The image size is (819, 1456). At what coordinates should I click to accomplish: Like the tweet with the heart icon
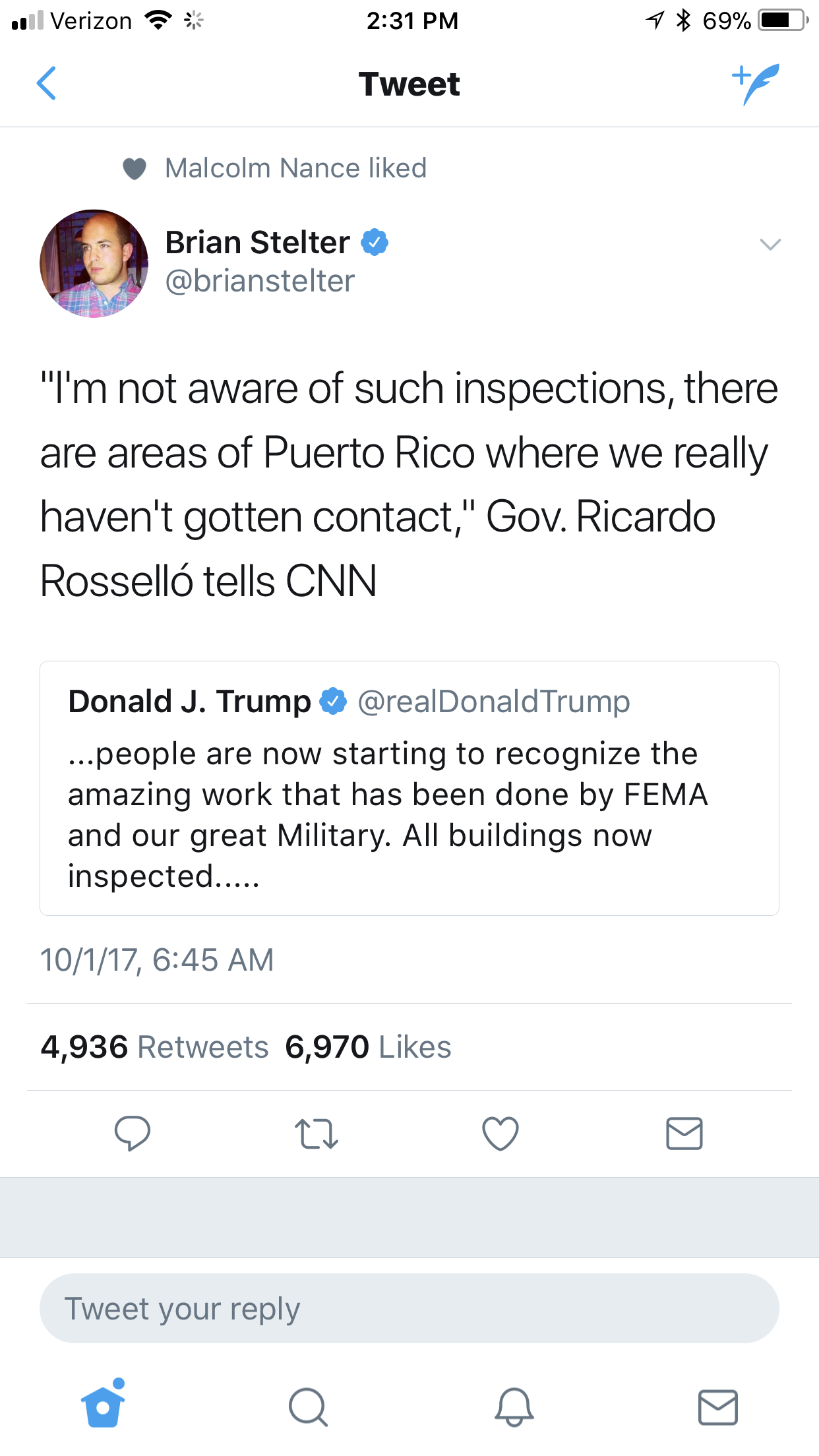(501, 1134)
